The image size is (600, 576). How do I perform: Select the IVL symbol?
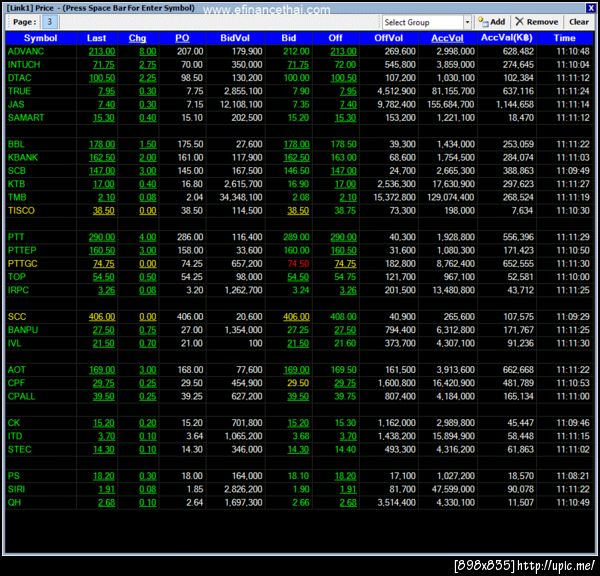coord(14,343)
